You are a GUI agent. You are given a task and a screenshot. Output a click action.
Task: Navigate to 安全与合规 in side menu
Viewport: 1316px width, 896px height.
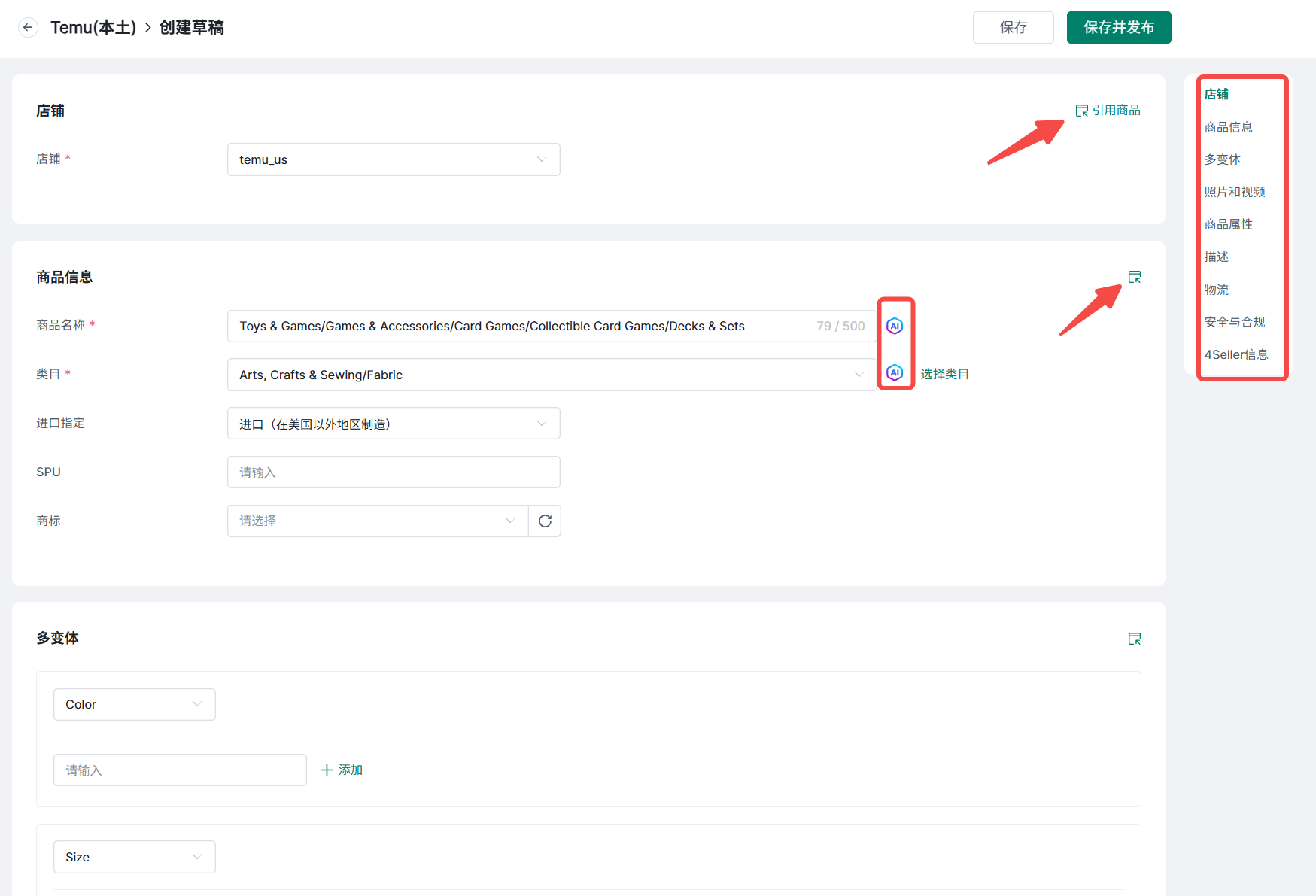coord(1234,322)
